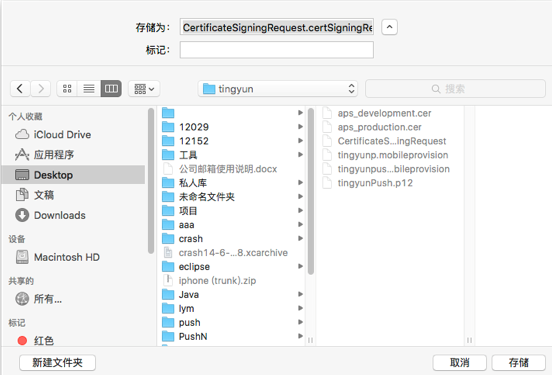Open the item arrangement dropdown
The image size is (552, 375).
coord(144,89)
